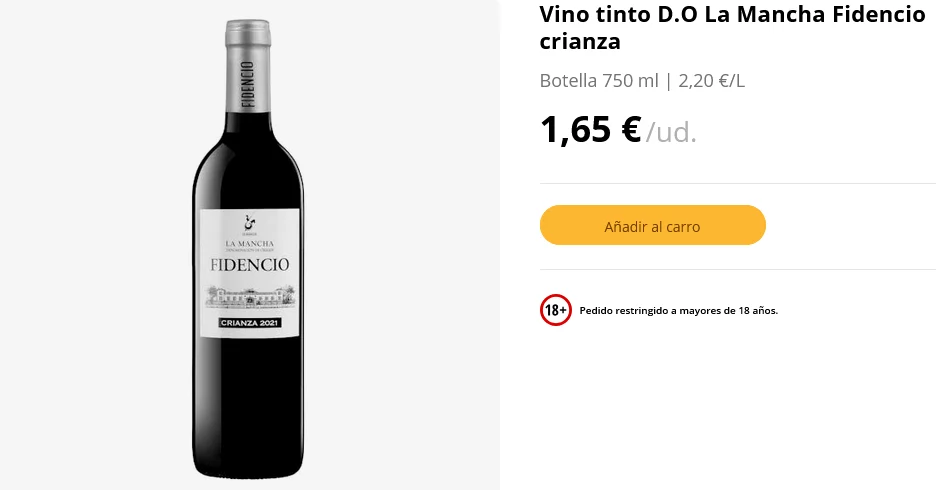Click the Botella 750 ml text
This screenshot has width=936, height=490.
tap(599, 81)
